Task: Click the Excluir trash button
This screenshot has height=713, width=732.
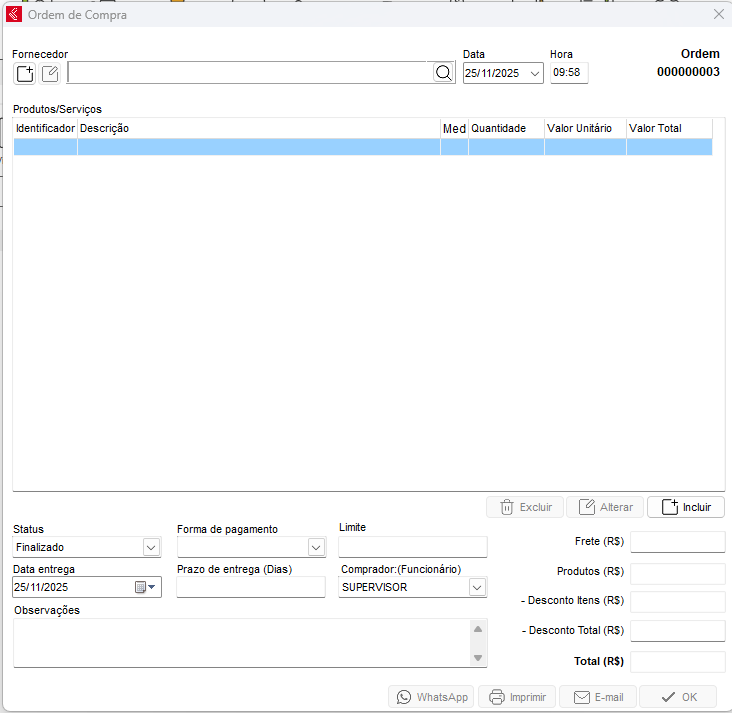Action: [x=525, y=507]
